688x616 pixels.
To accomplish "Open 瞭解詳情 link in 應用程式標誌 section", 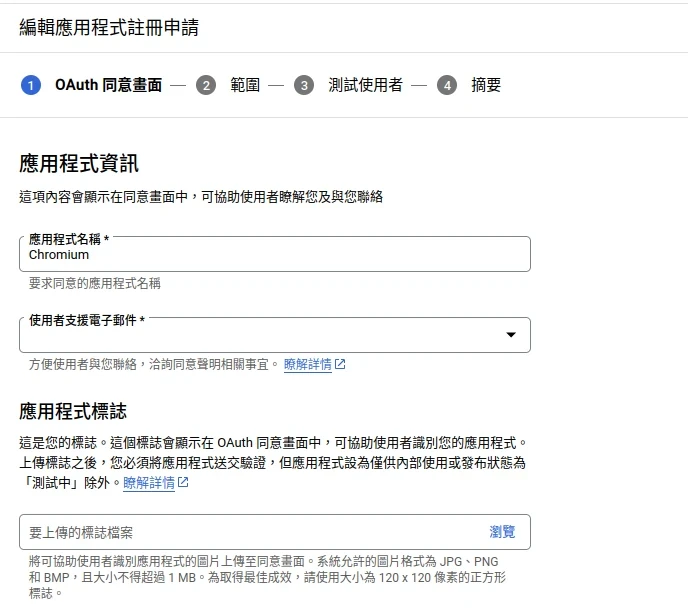I will click(x=149, y=483).
